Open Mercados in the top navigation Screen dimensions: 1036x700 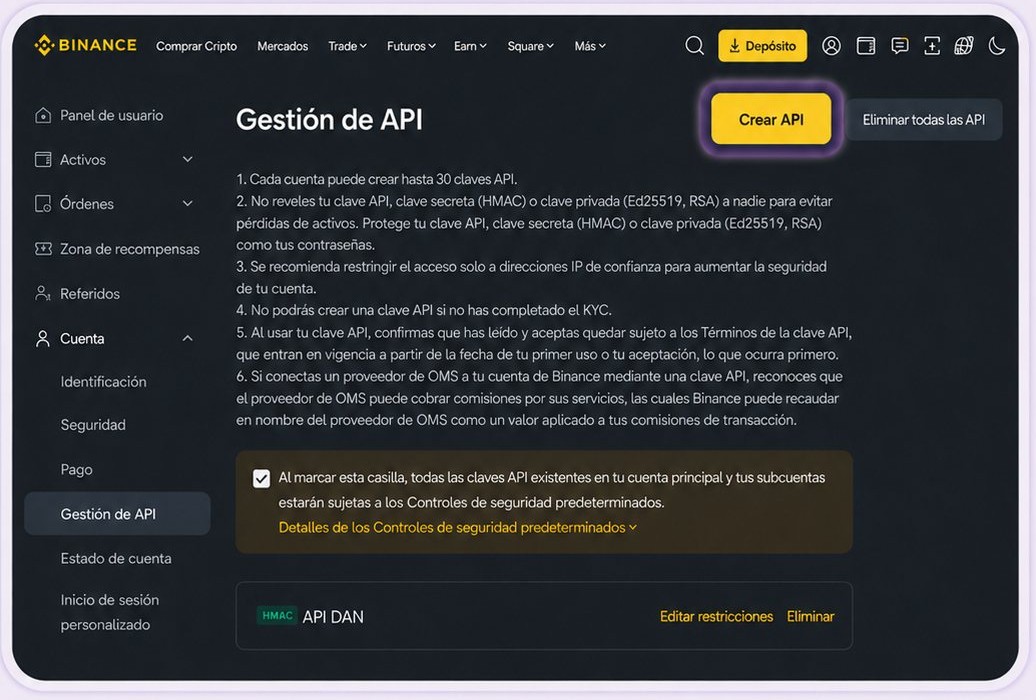pyautogui.click(x=282, y=46)
